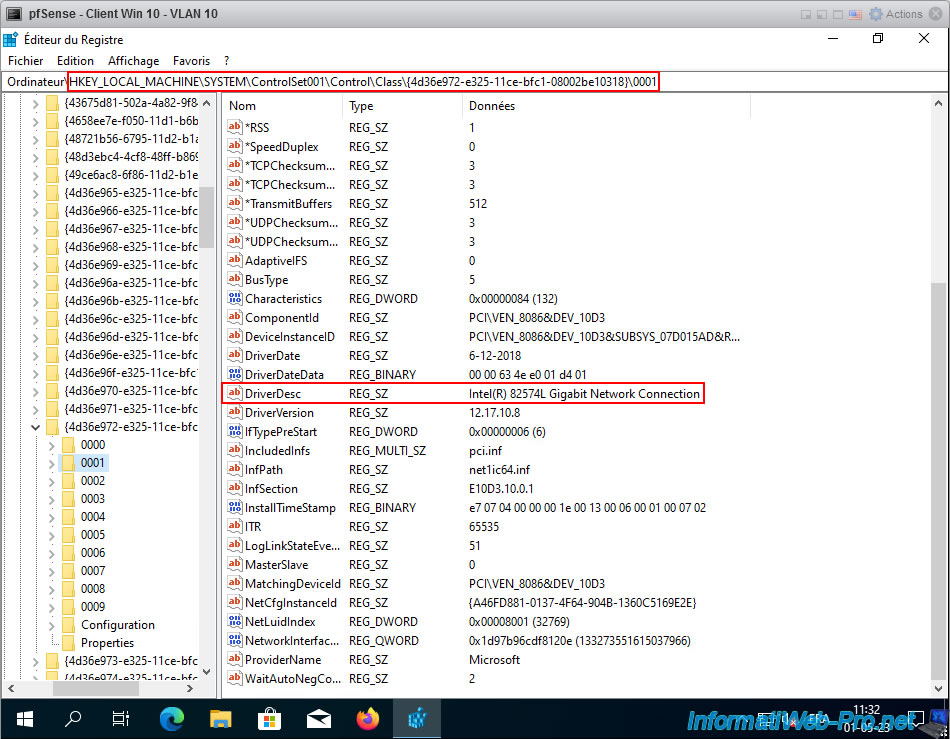Viewport: 950px width, 739px height.
Task: Open the Favoris menu
Action: pos(191,61)
